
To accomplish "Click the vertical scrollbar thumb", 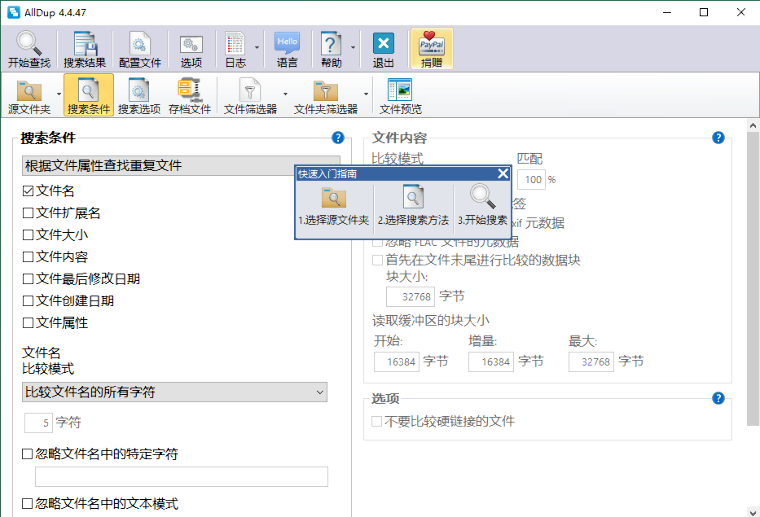I will (753, 279).
